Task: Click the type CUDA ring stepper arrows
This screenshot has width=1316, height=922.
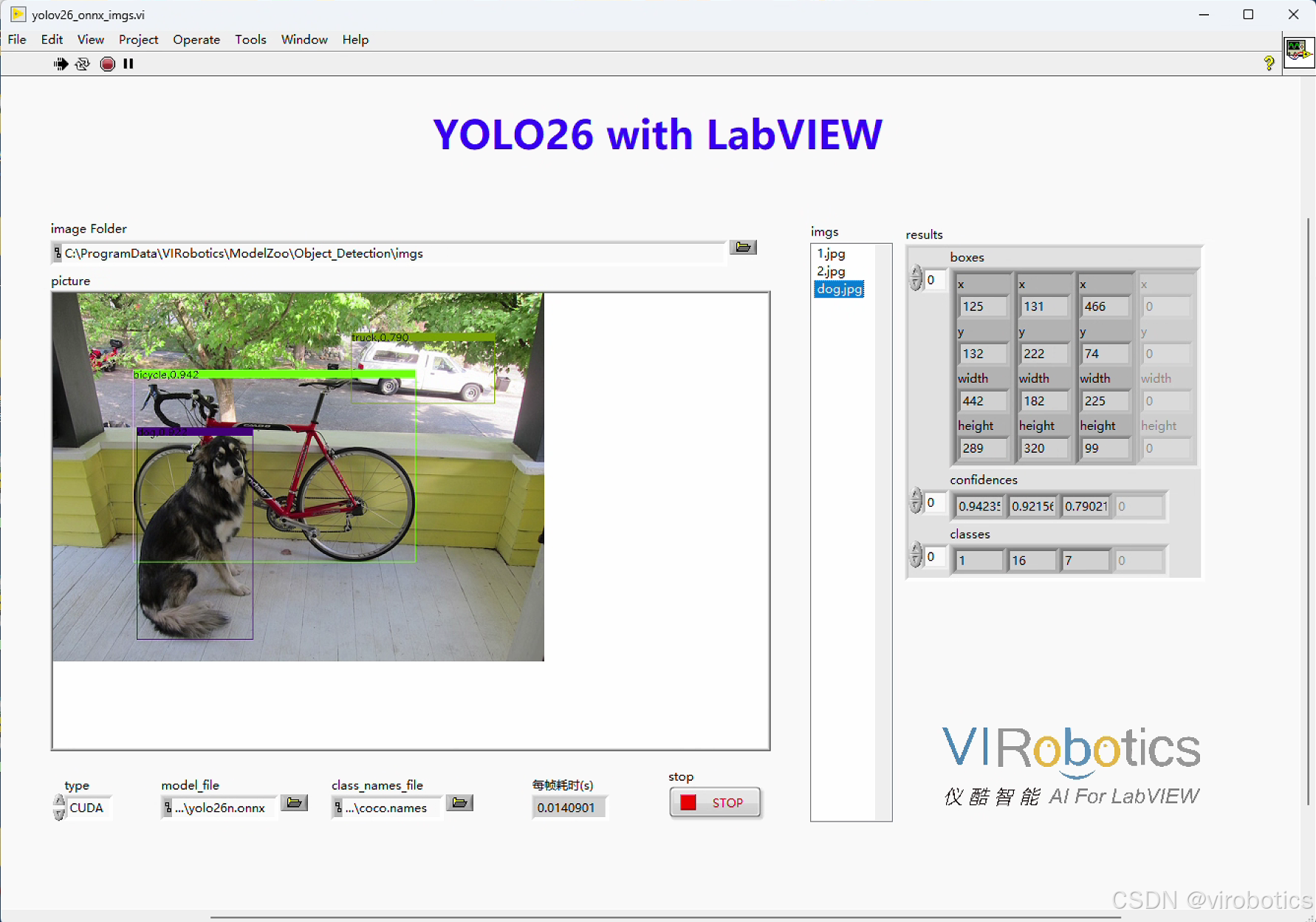Action: [x=59, y=807]
